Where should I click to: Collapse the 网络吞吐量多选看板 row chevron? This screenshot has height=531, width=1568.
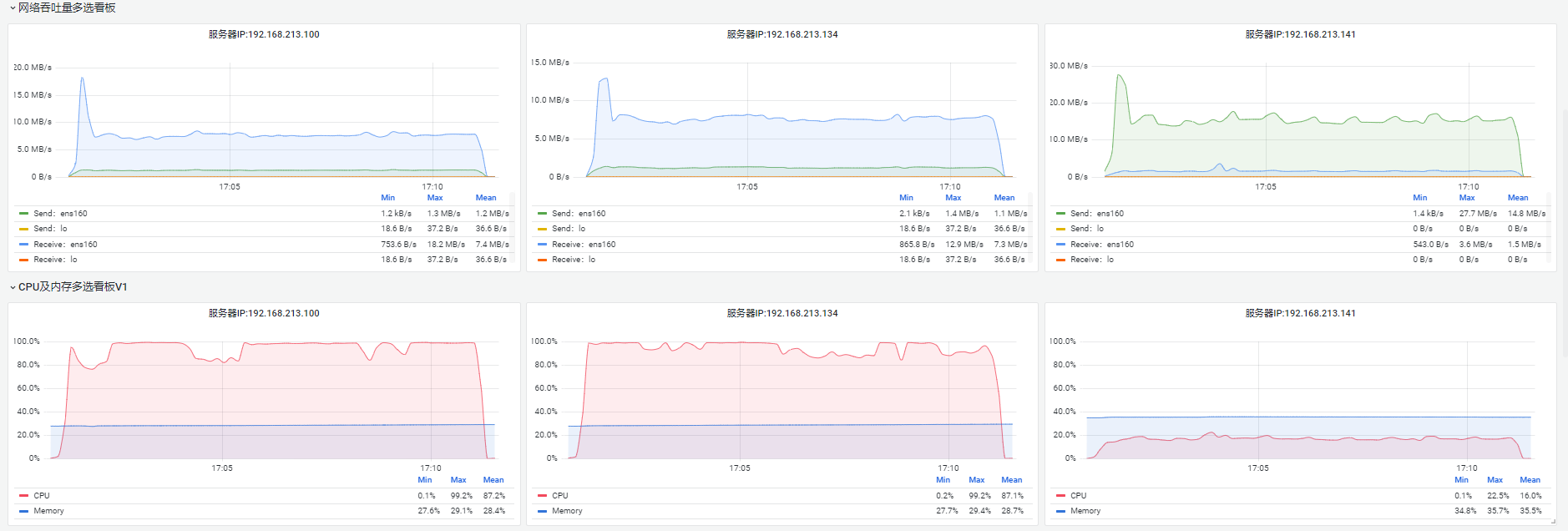(x=13, y=8)
